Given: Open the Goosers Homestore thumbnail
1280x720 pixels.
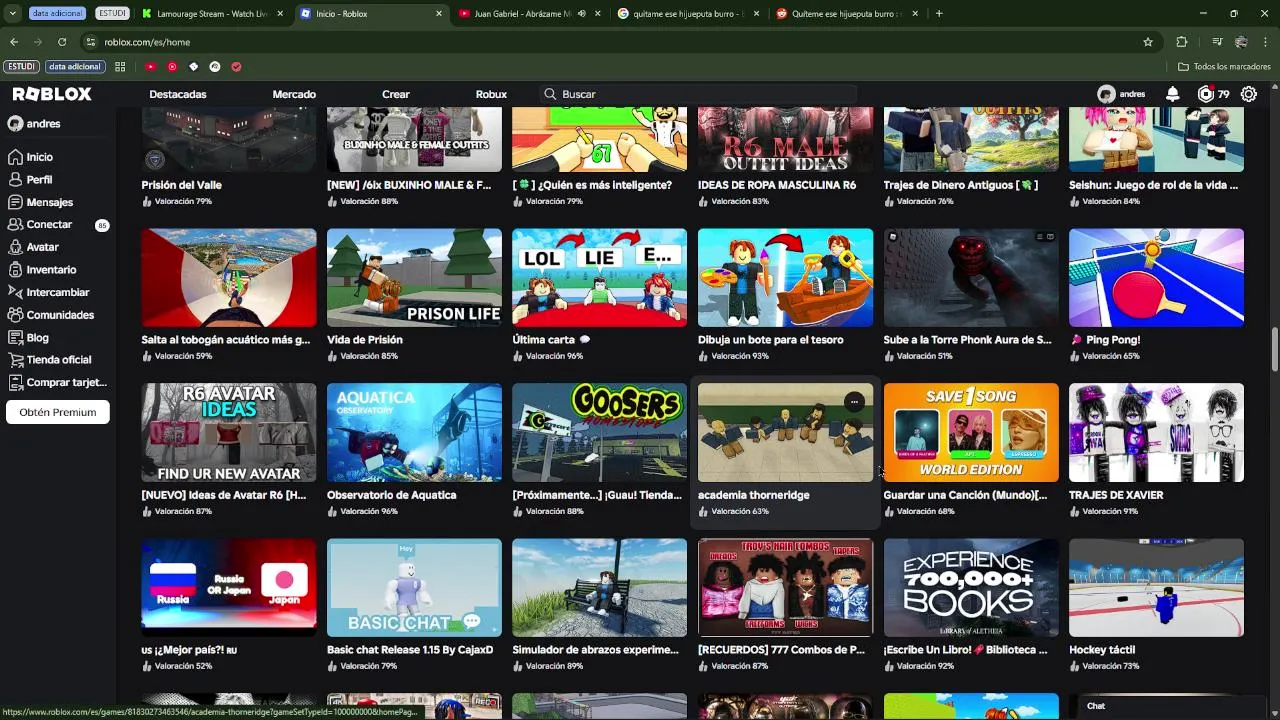Looking at the screenshot, I should [600, 433].
